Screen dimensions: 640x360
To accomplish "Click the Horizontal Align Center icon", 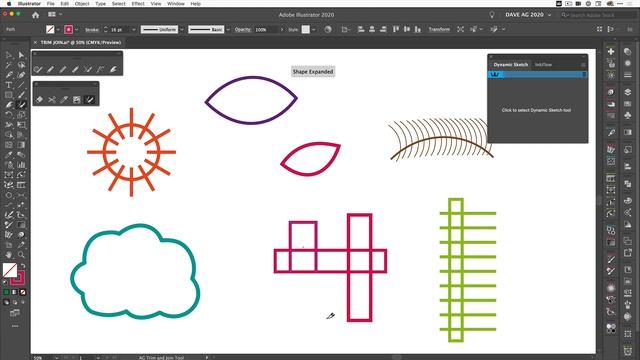I will (x=372, y=29).
